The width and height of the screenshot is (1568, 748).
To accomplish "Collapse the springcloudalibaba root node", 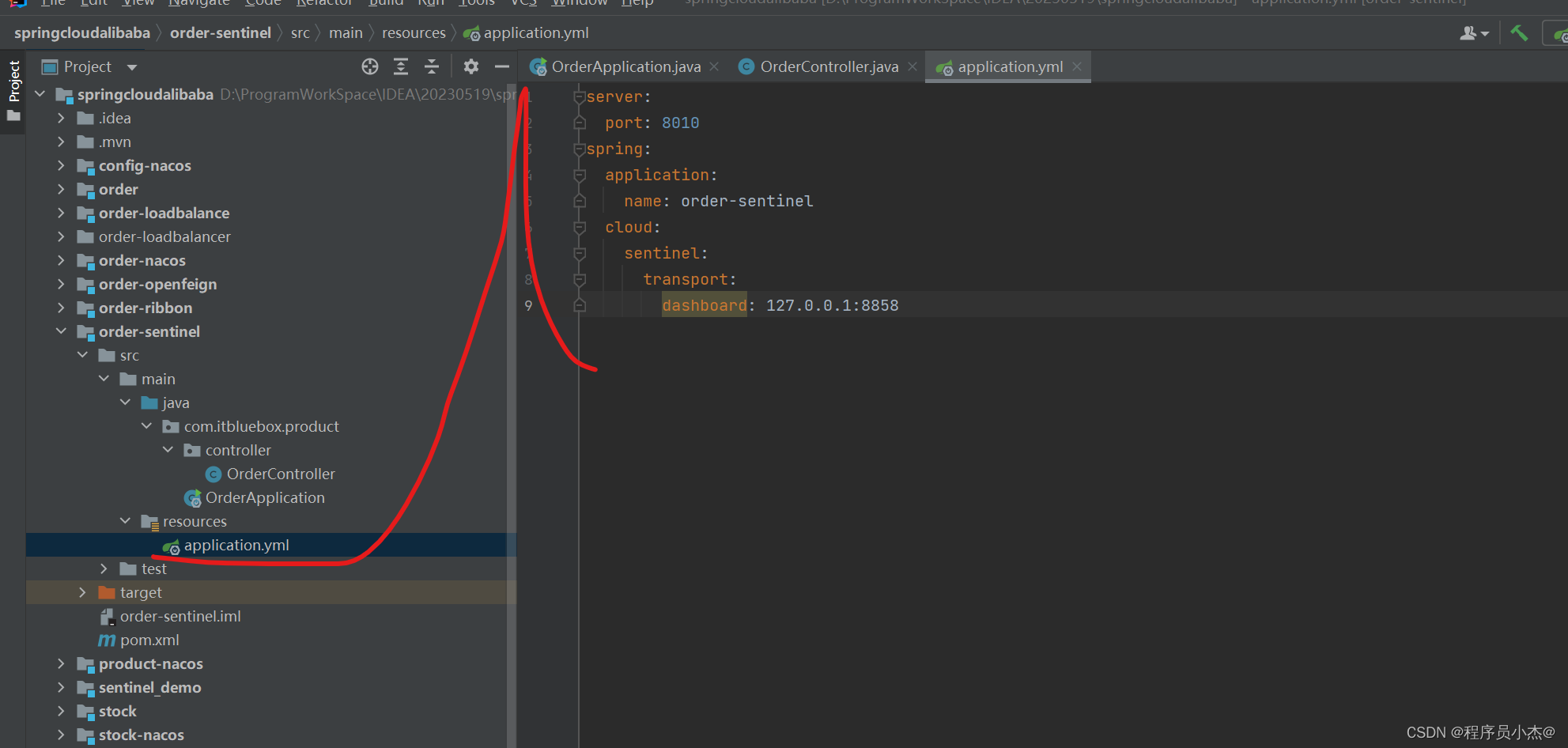I will (x=40, y=94).
